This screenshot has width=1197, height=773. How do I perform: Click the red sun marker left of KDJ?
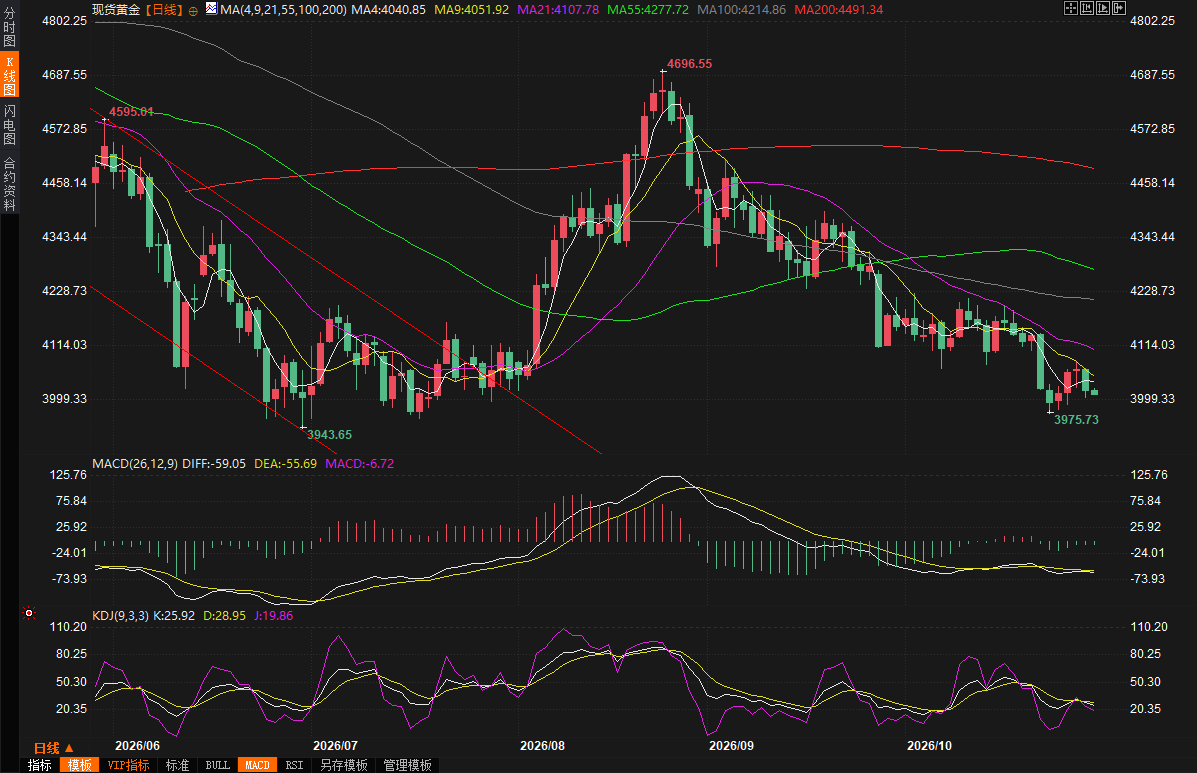[29, 613]
